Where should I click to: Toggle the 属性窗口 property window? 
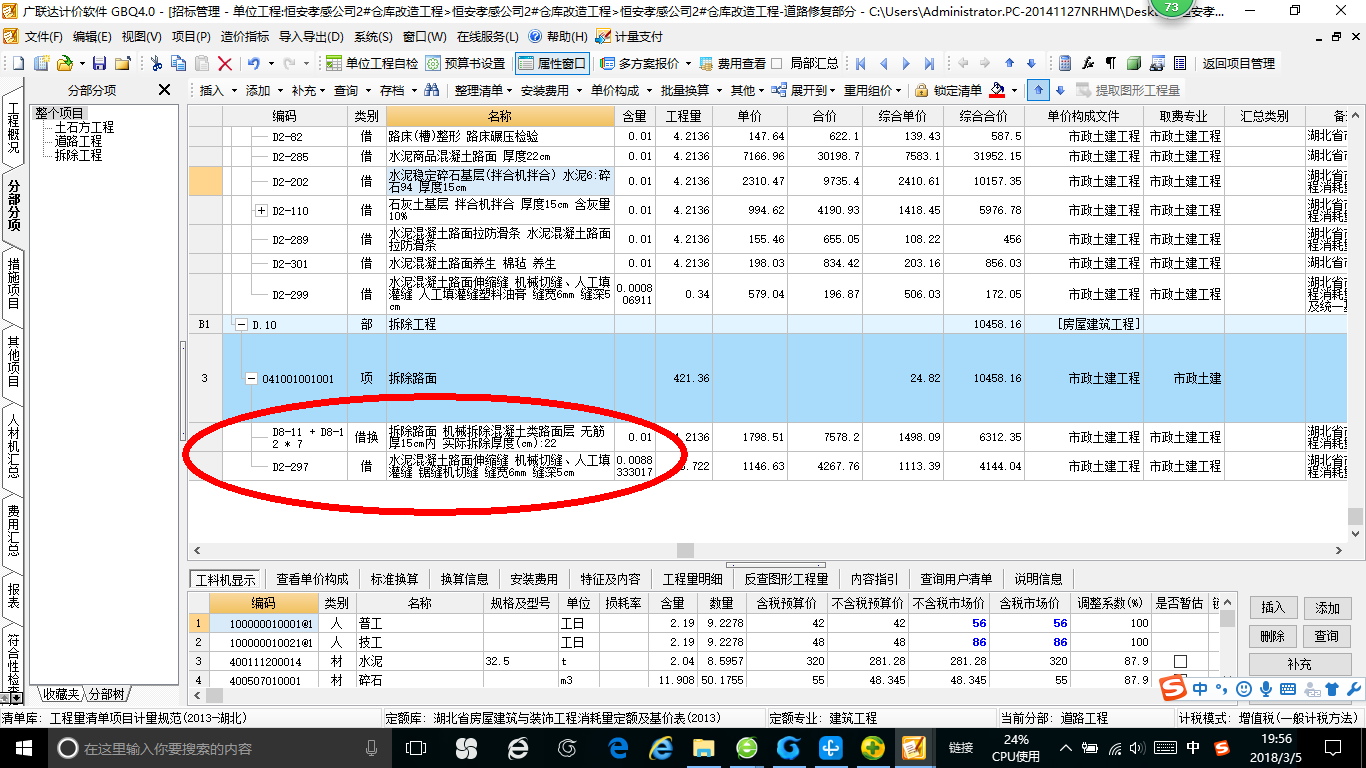553,63
